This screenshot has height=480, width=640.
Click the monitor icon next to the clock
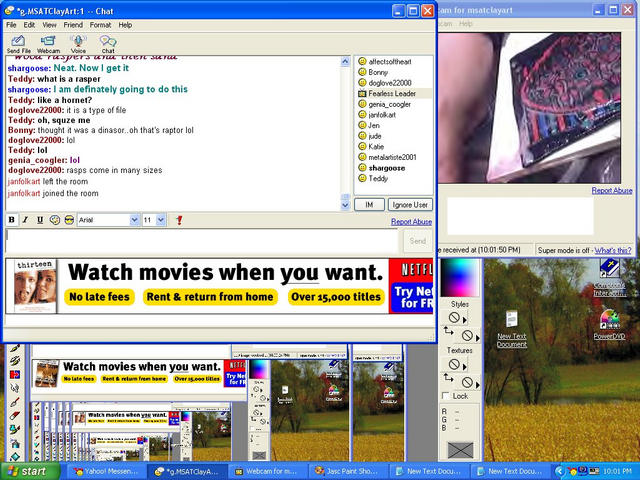coord(594,471)
